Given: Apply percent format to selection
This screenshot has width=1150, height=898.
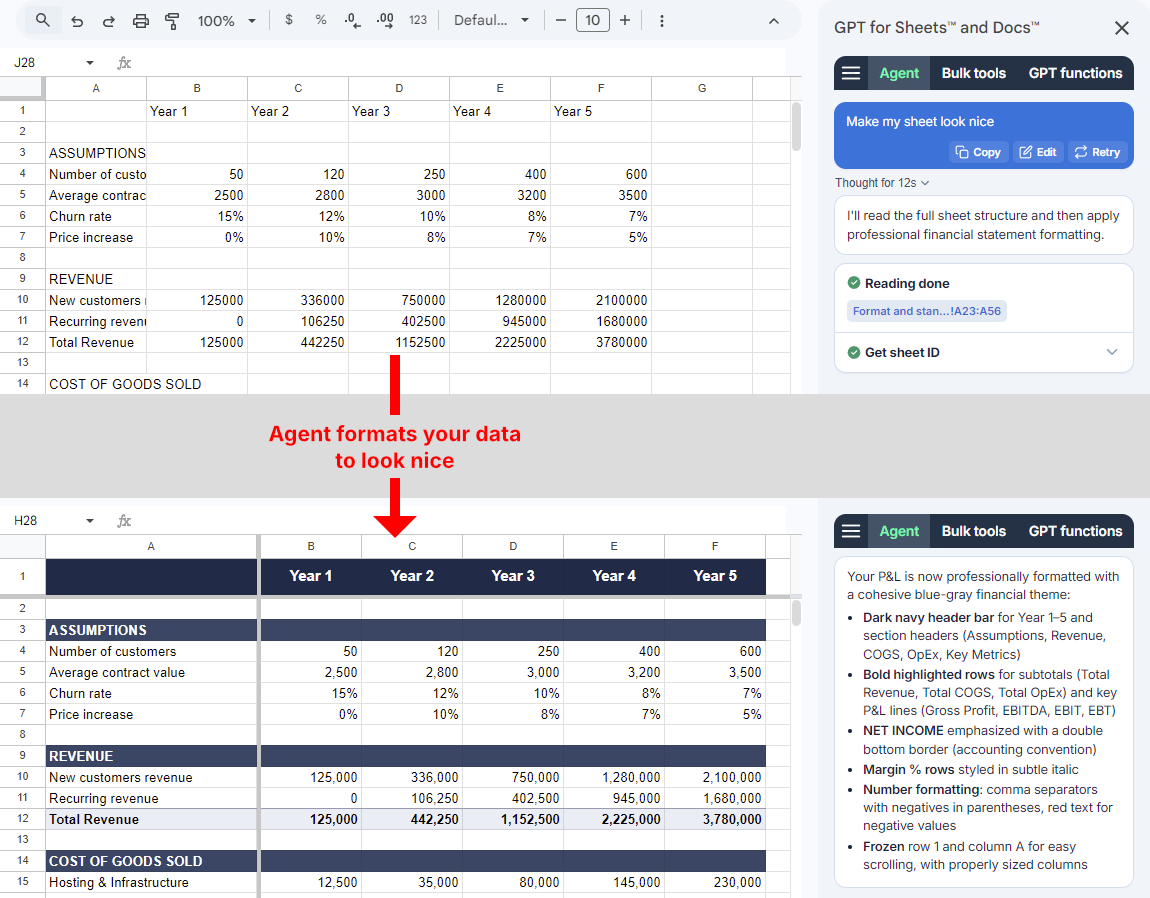Looking at the screenshot, I should click(x=320, y=20).
